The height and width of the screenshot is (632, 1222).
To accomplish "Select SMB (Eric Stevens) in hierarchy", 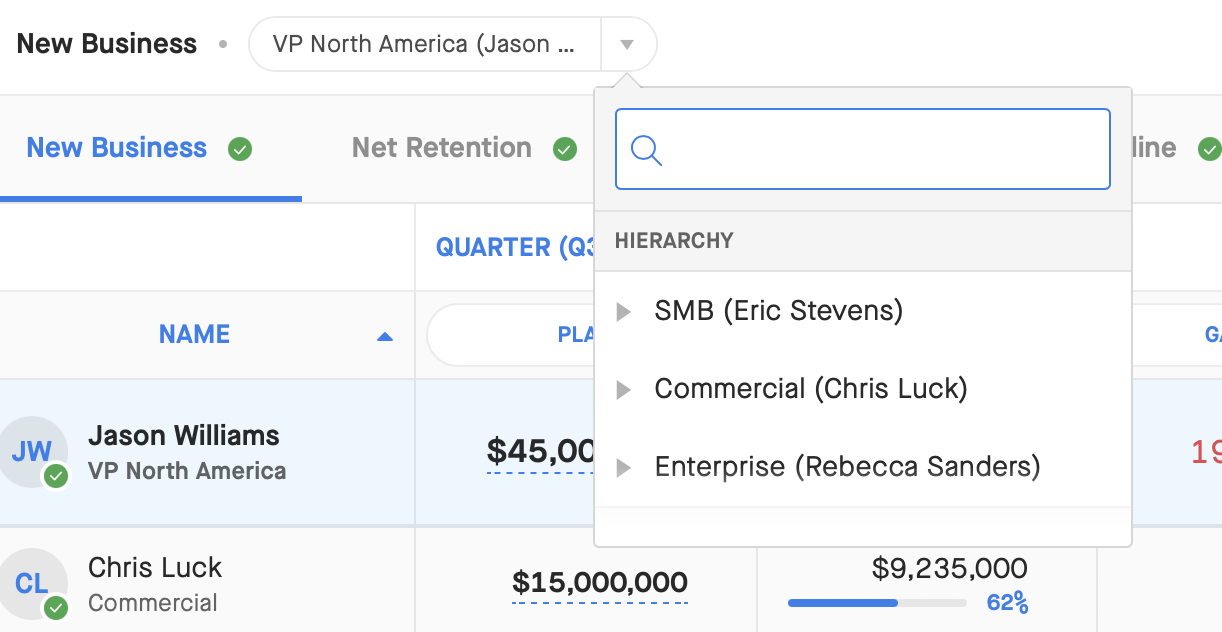I will (x=779, y=311).
